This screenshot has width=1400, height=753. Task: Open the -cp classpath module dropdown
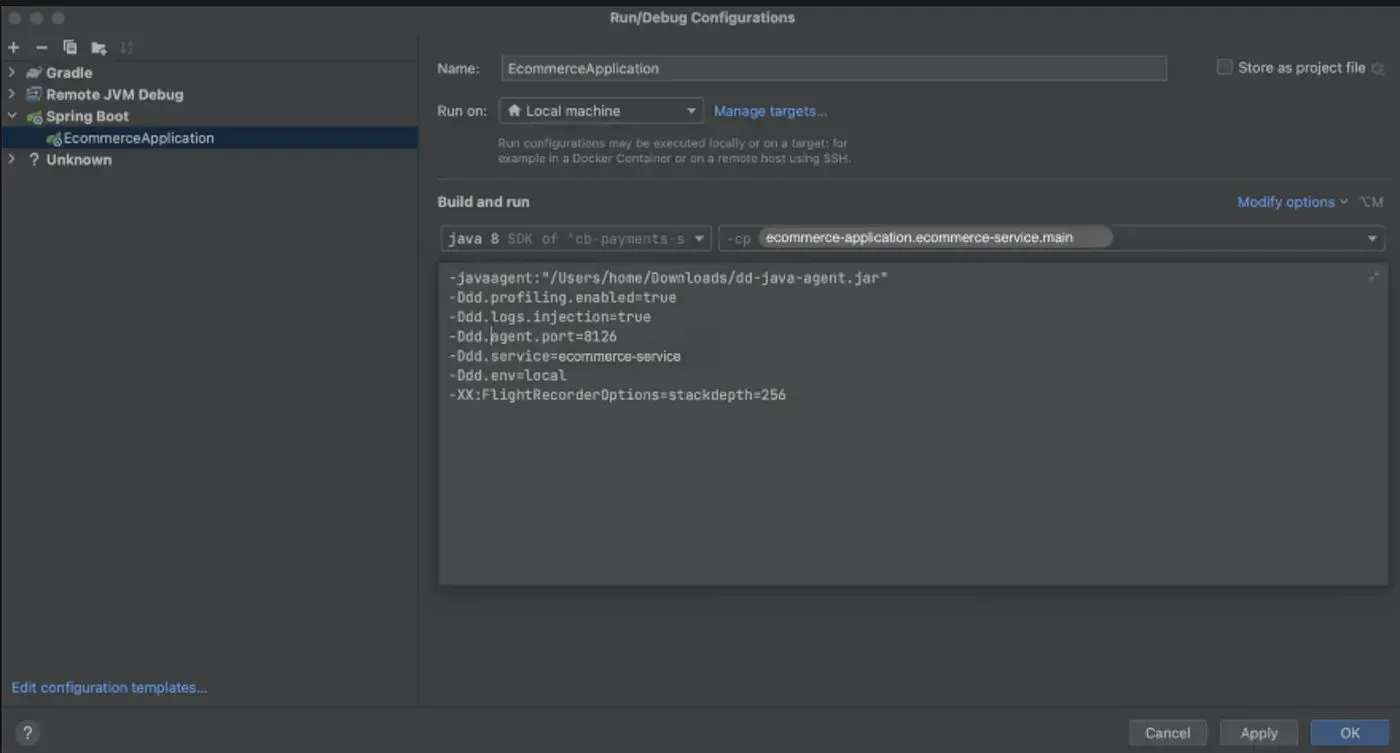1051,238
